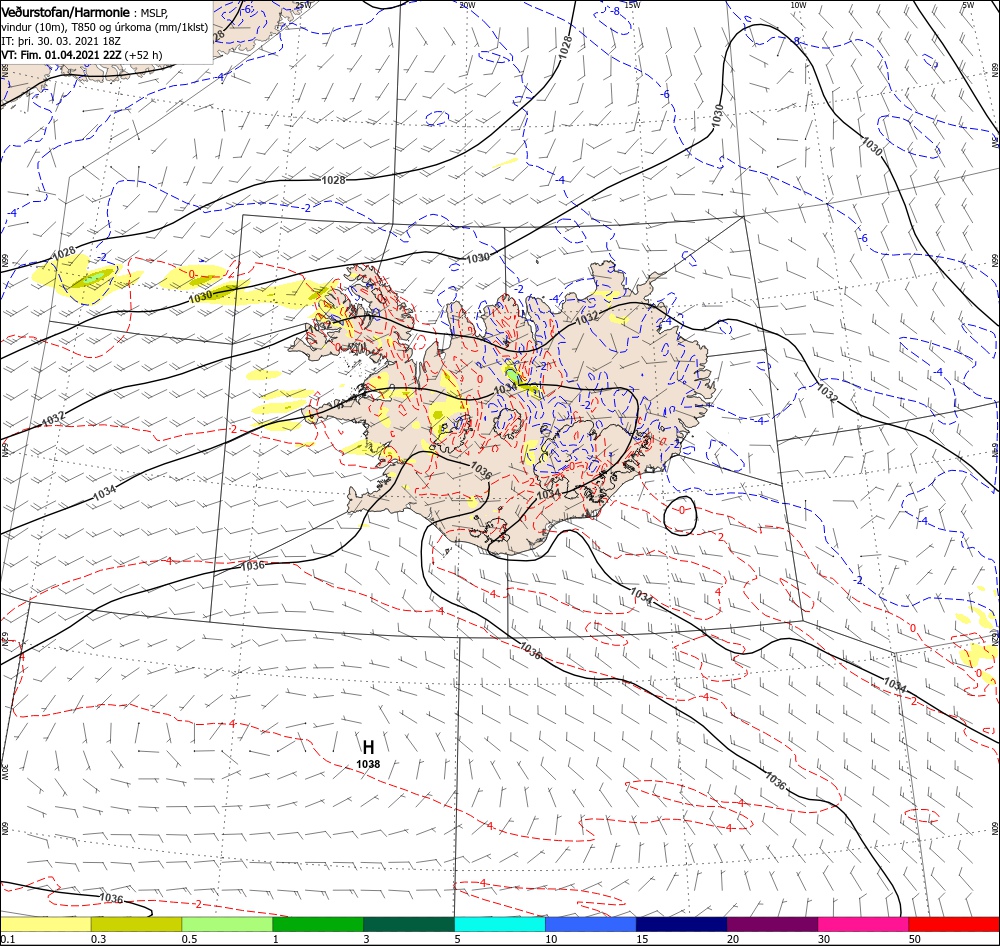
Task: Click the '20W' longitude label at top
Action: (467, 5)
